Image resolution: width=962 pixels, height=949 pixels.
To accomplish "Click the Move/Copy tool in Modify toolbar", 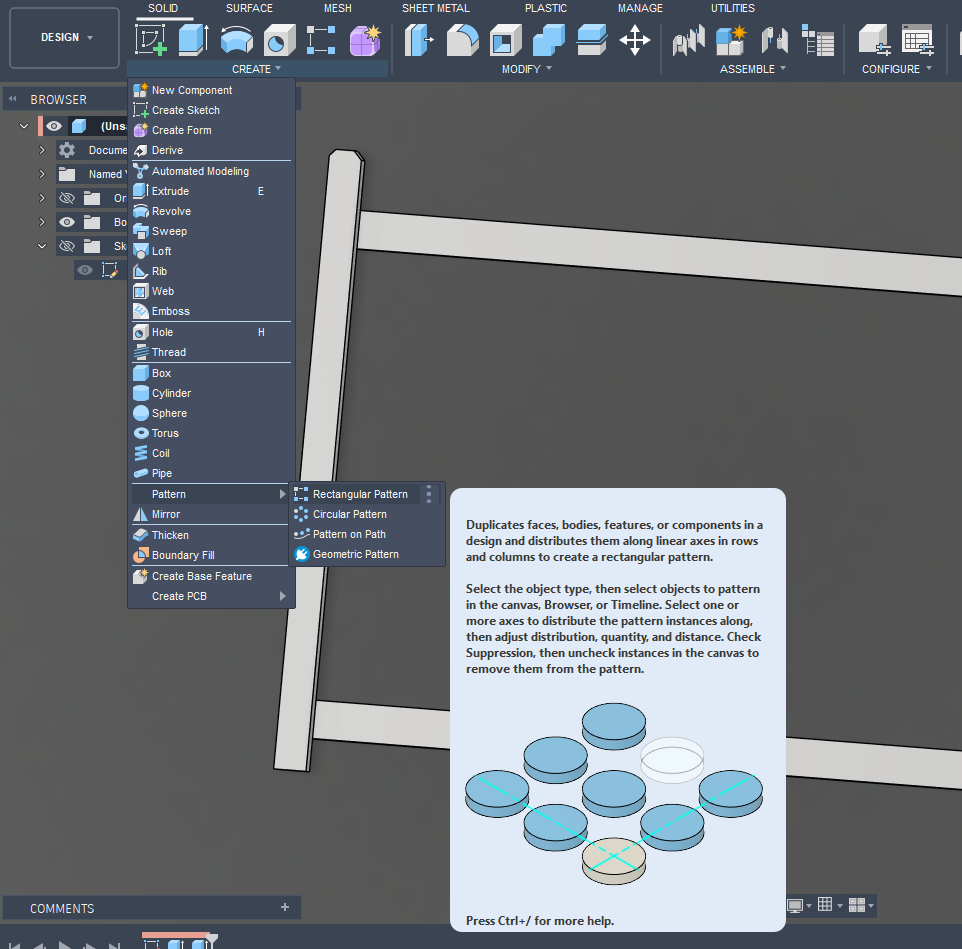I will pos(634,40).
